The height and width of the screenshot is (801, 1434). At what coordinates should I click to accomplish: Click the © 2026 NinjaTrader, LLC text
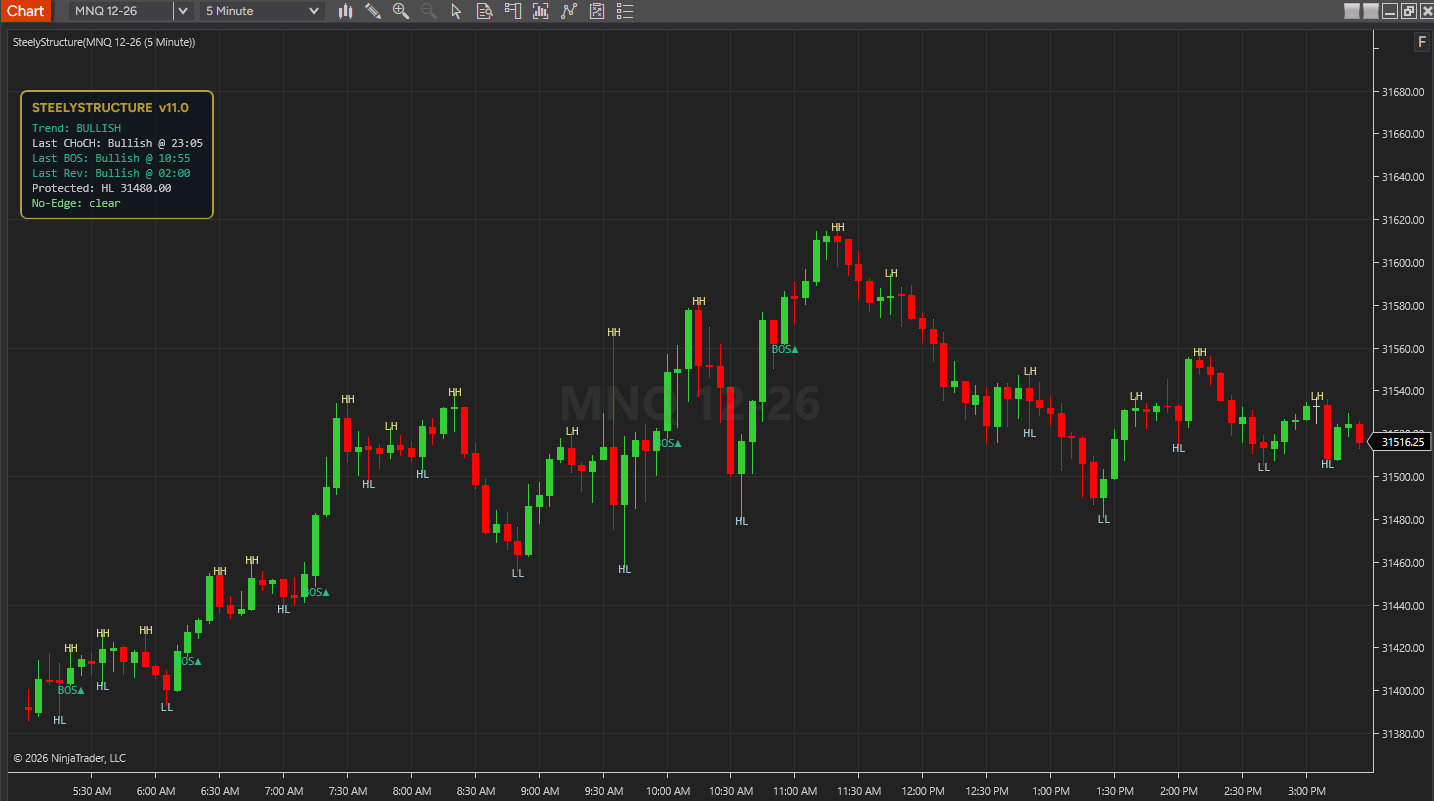click(x=69, y=758)
